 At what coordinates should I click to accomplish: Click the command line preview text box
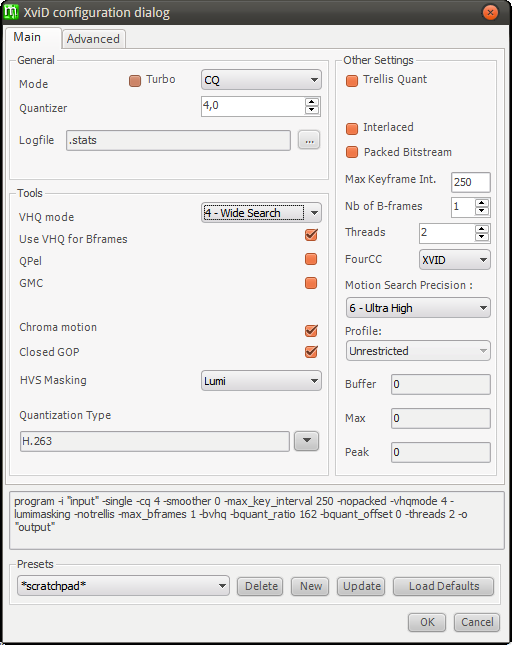click(x=257, y=520)
